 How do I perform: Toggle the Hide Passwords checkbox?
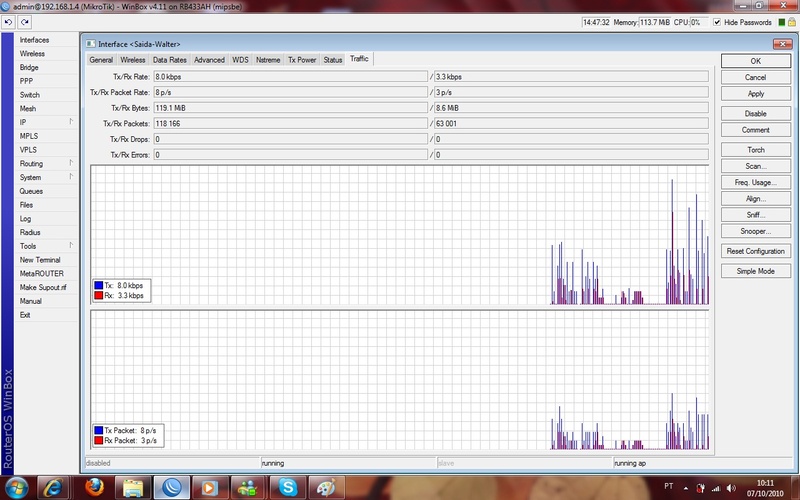click(x=717, y=22)
